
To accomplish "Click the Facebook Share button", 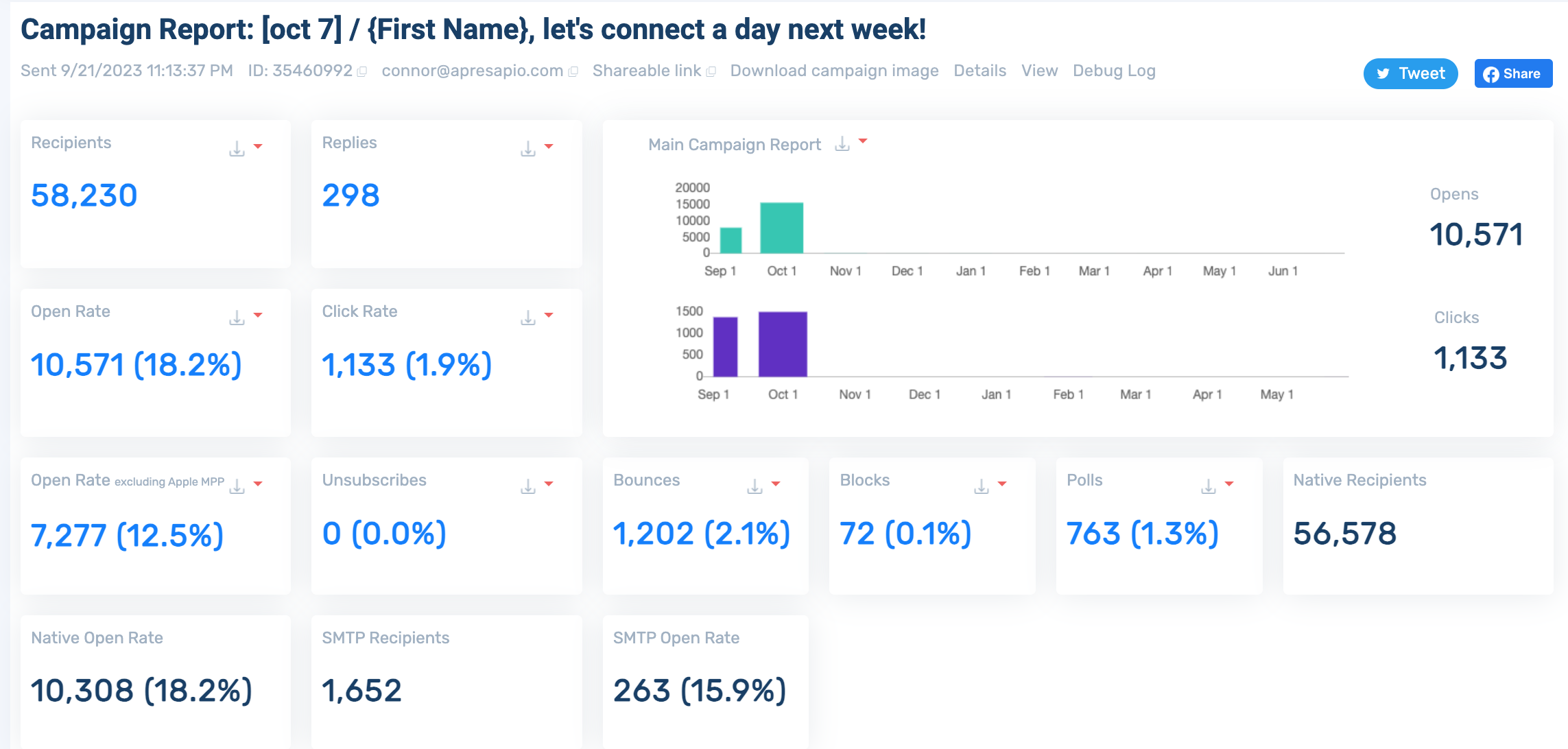I will point(1513,73).
